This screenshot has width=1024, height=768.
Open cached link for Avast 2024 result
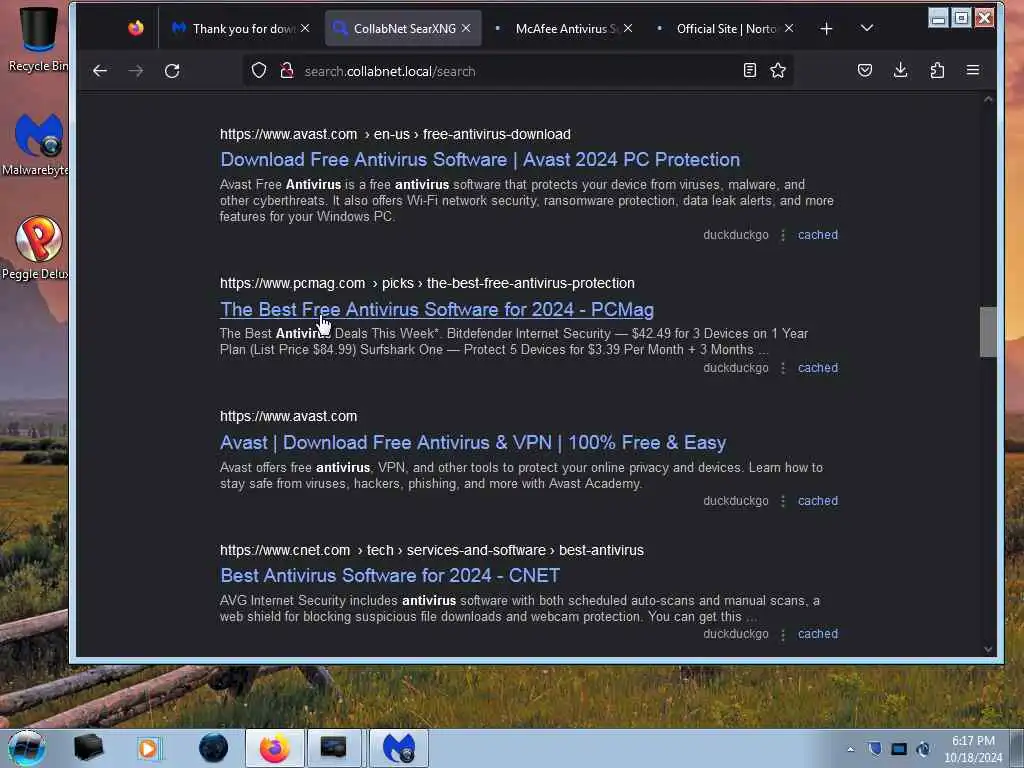point(818,235)
